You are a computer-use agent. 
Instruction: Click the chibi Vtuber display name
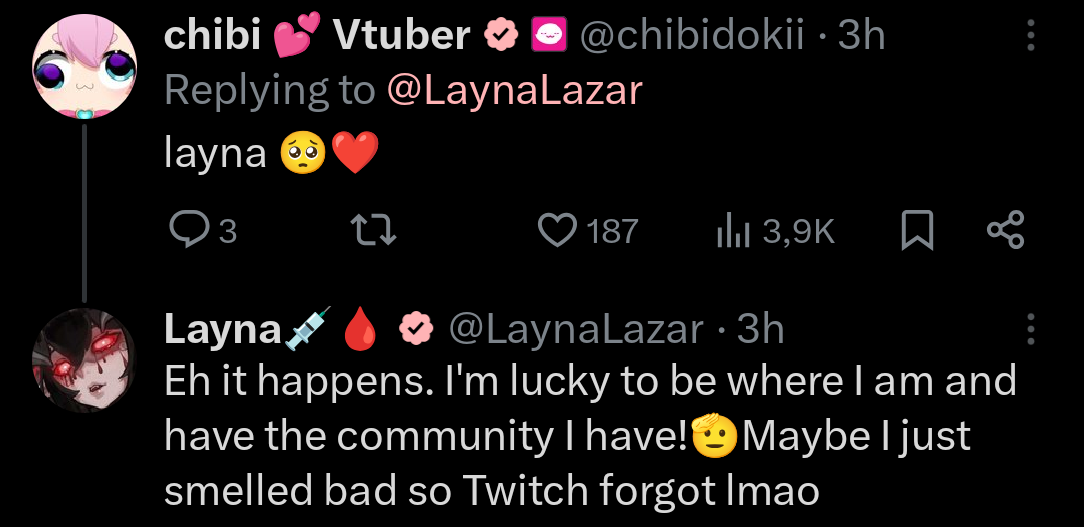pyautogui.click(x=317, y=37)
